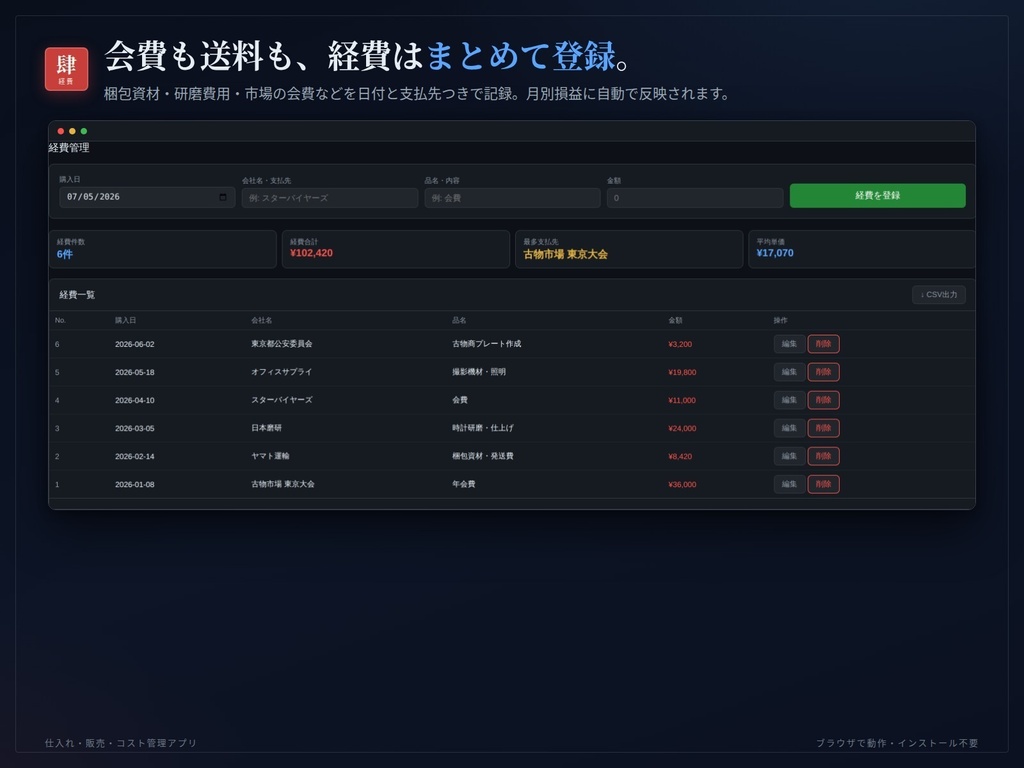The image size is (1024, 768).
Task: Select the 時計研磨・仕上げ item cell
Action: click(x=483, y=428)
